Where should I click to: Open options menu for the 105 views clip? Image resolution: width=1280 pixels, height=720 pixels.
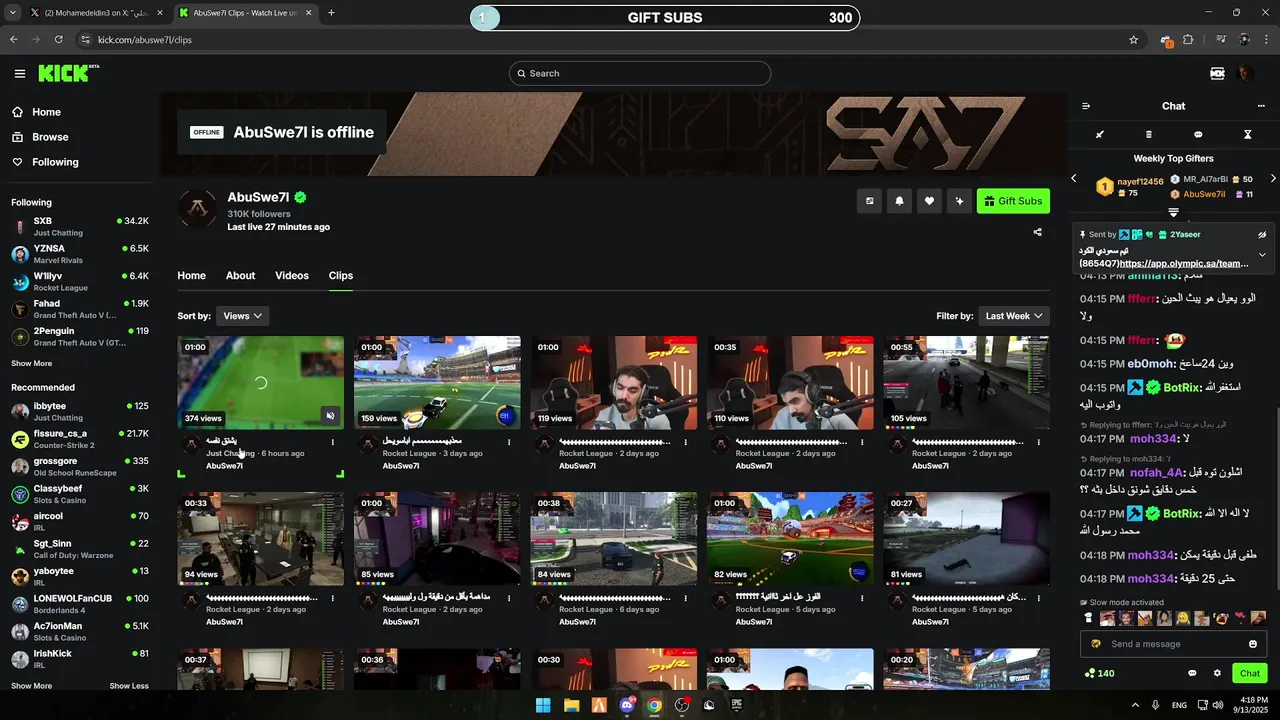(x=1039, y=442)
